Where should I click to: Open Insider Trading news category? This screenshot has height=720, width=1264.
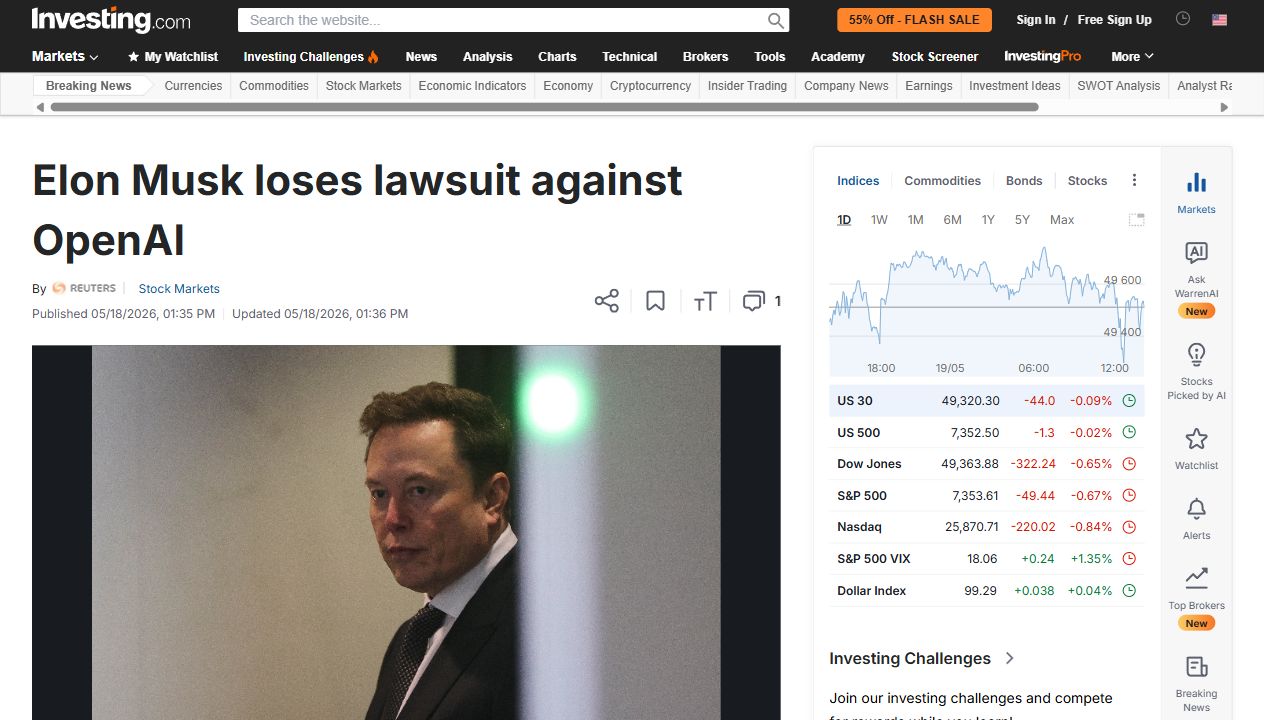coord(747,86)
